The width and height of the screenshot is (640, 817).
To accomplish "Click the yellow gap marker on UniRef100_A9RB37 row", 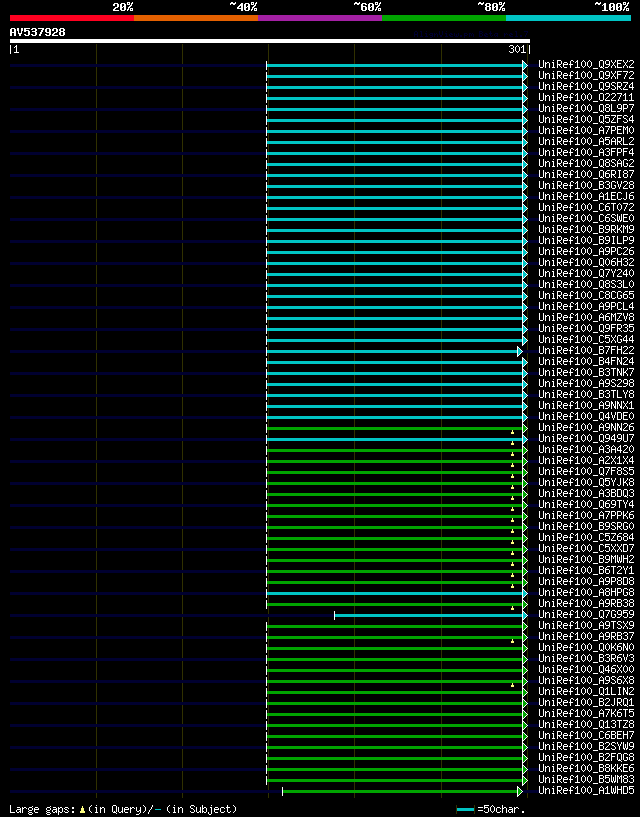I will tap(512, 641).
